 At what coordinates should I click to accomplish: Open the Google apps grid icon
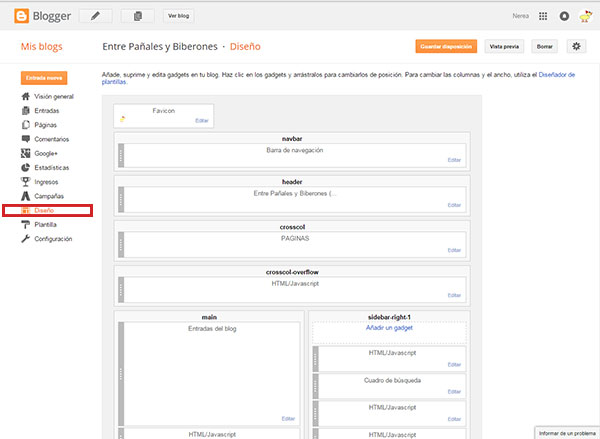pos(543,16)
